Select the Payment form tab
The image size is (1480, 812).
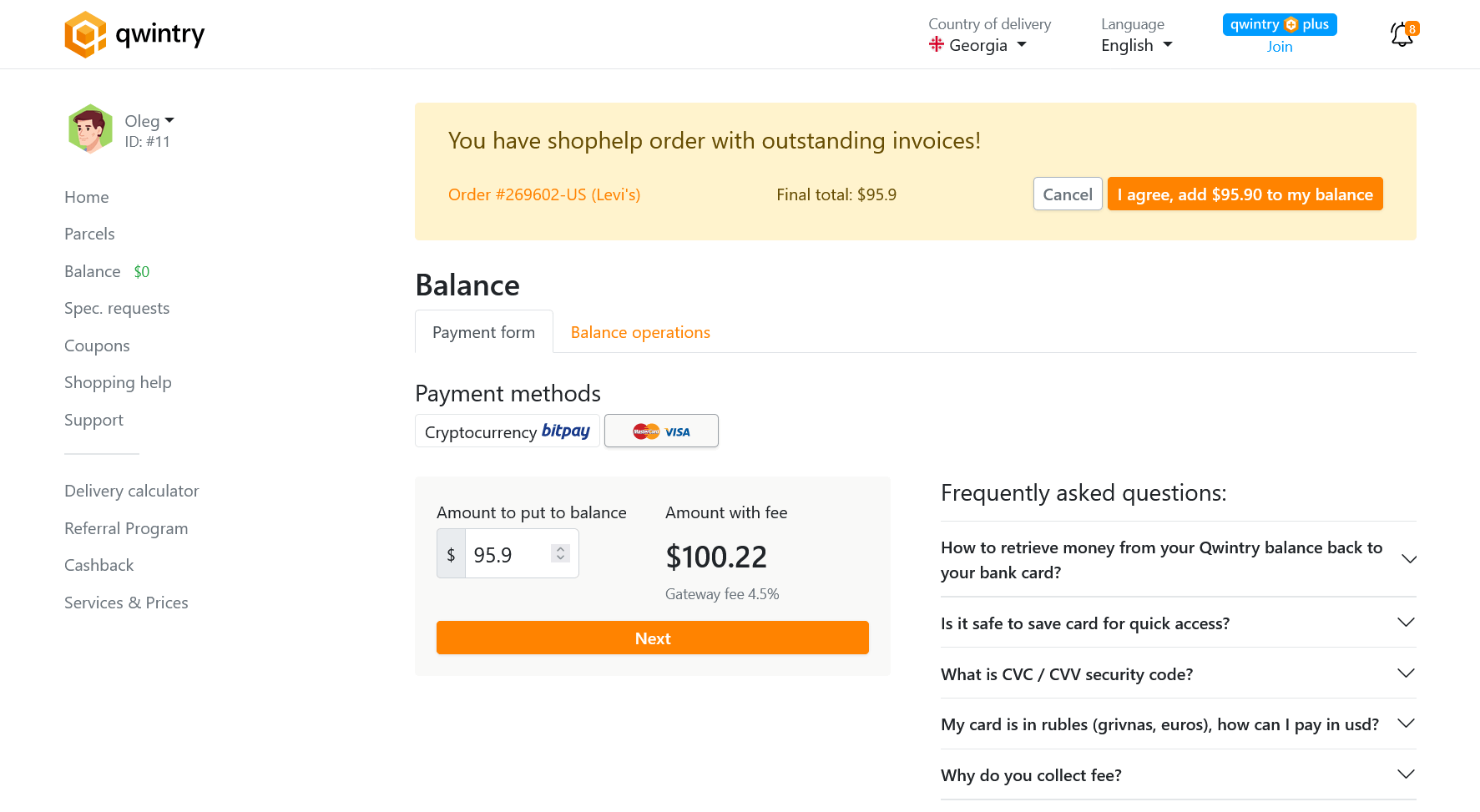click(483, 332)
